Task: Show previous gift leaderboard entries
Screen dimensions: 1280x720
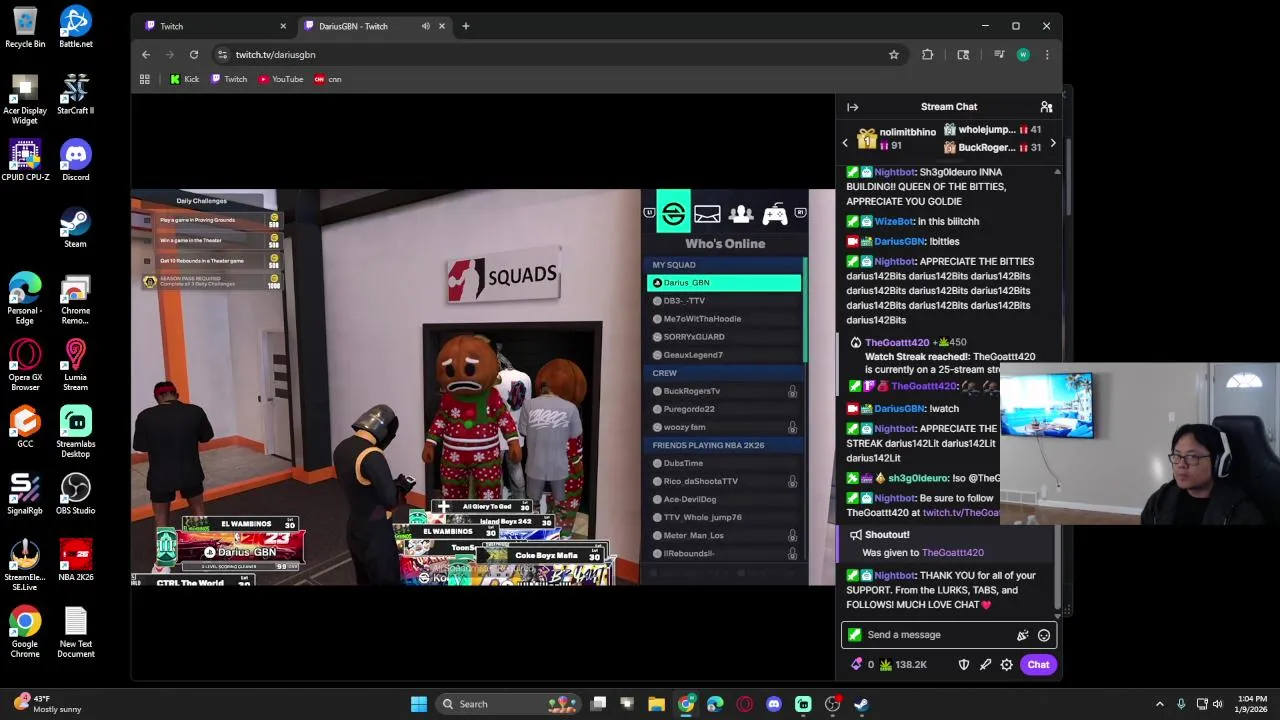Action: (845, 143)
